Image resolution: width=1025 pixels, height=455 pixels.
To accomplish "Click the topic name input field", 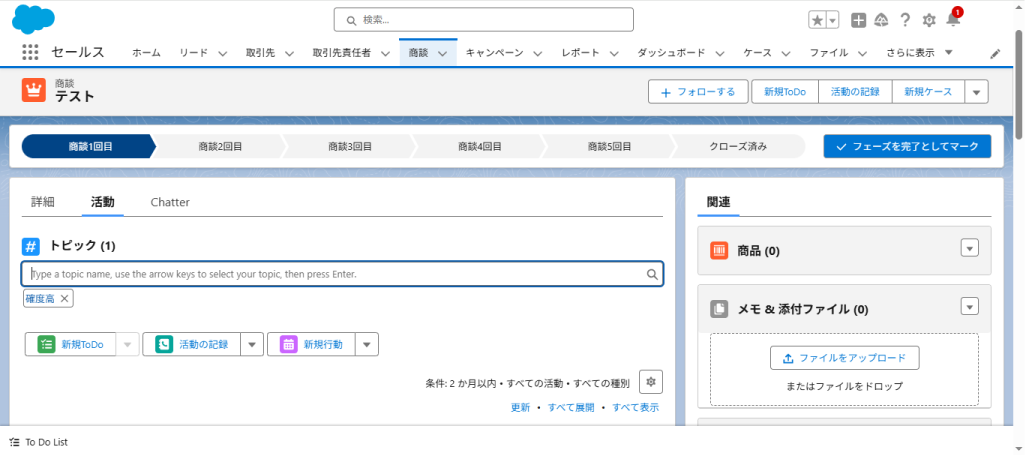I will [x=342, y=275].
